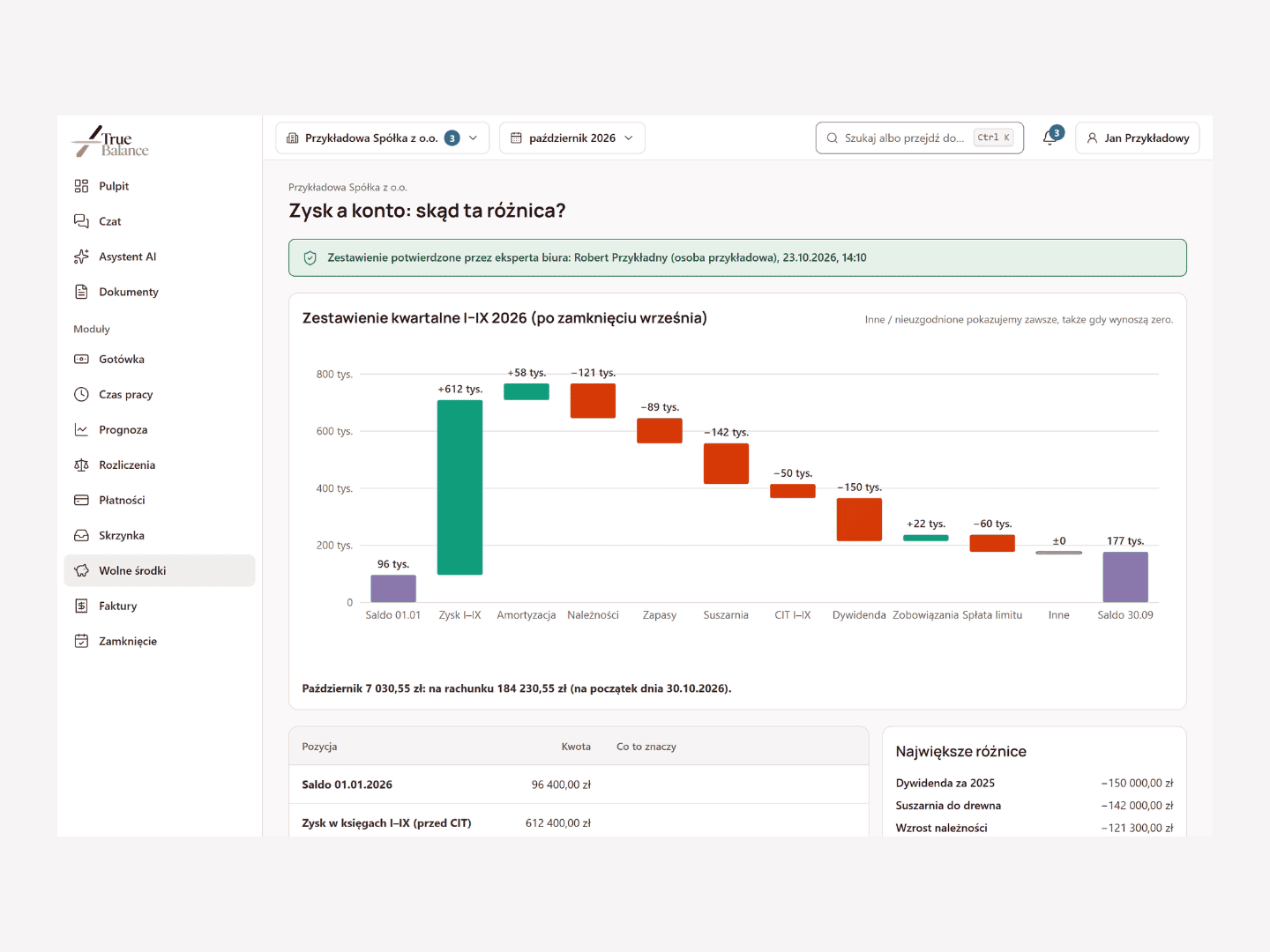Click the Co to znaczy column header
This screenshot has height=952, width=1270.
[646, 747]
